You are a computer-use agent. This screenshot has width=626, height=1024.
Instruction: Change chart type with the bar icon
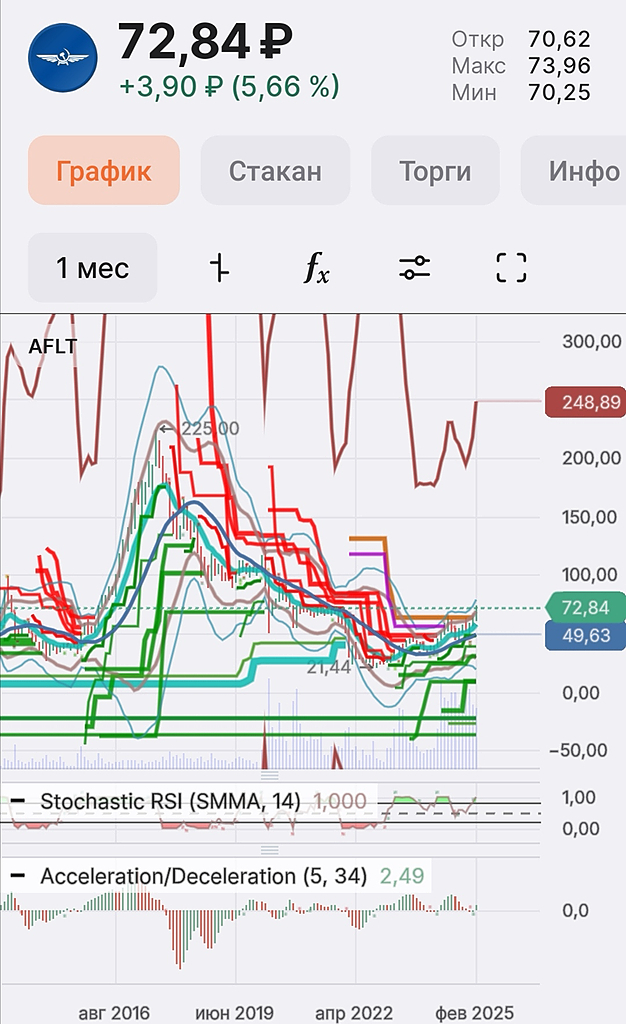click(x=219, y=268)
